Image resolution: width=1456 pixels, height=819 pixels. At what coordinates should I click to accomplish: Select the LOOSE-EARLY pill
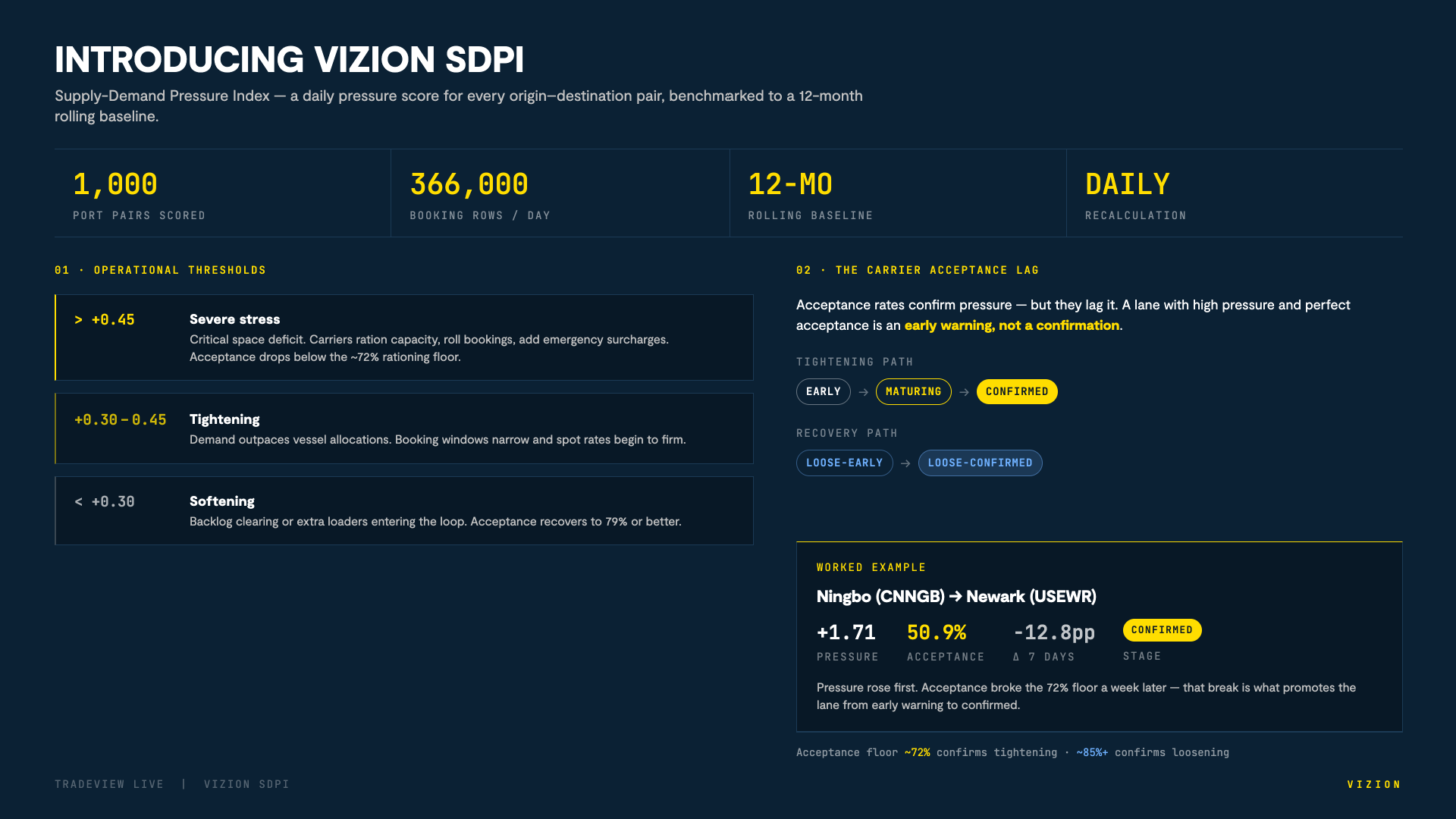[x=844, y=463]
